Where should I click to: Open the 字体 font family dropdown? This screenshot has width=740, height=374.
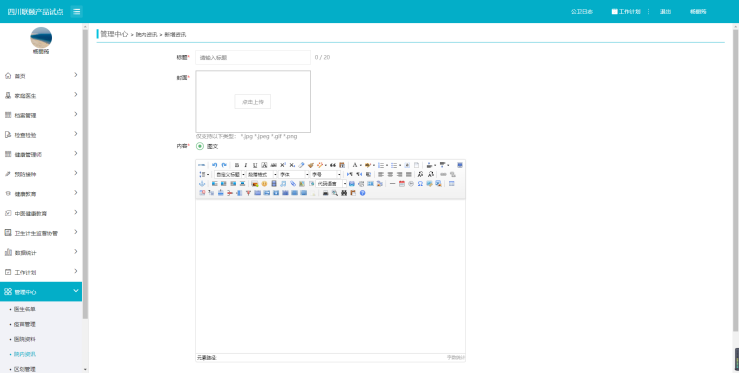(x=294, y=175)
